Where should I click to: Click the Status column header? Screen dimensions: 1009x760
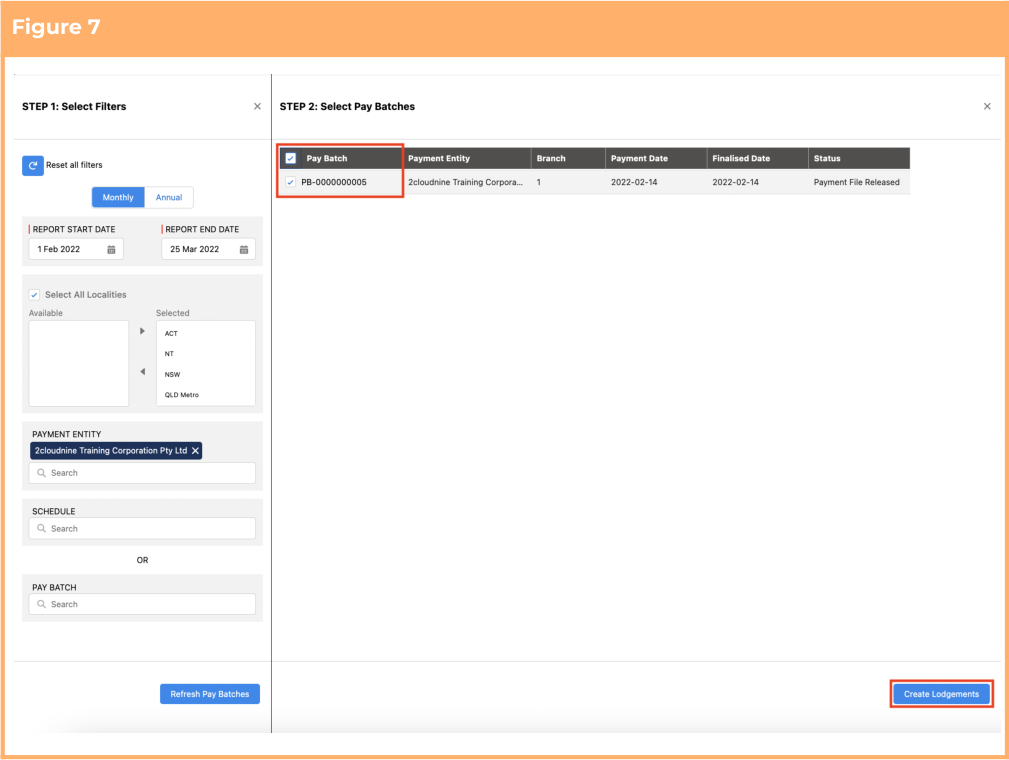click(827, 158)
